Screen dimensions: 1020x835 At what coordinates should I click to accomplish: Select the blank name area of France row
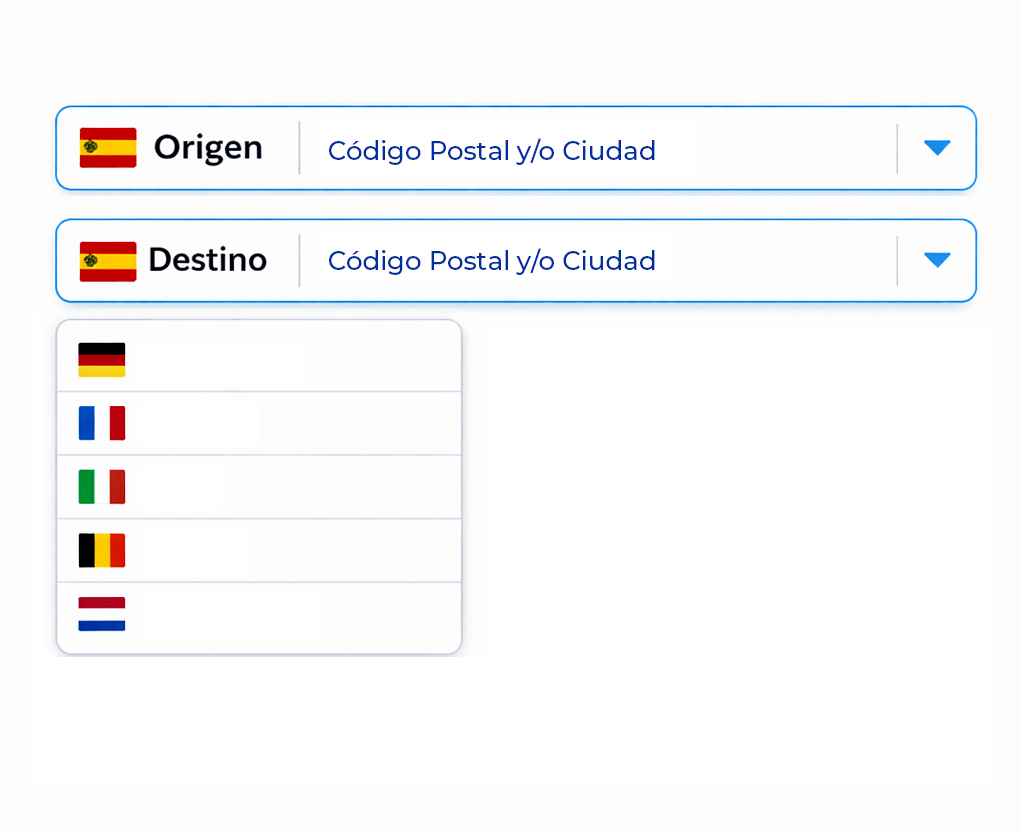pos(200,423)
